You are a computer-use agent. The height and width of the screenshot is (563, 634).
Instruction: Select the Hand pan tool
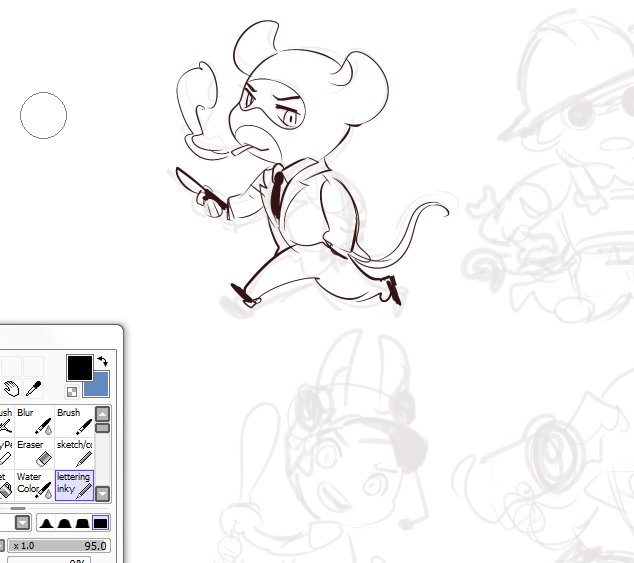coord(11,388)
